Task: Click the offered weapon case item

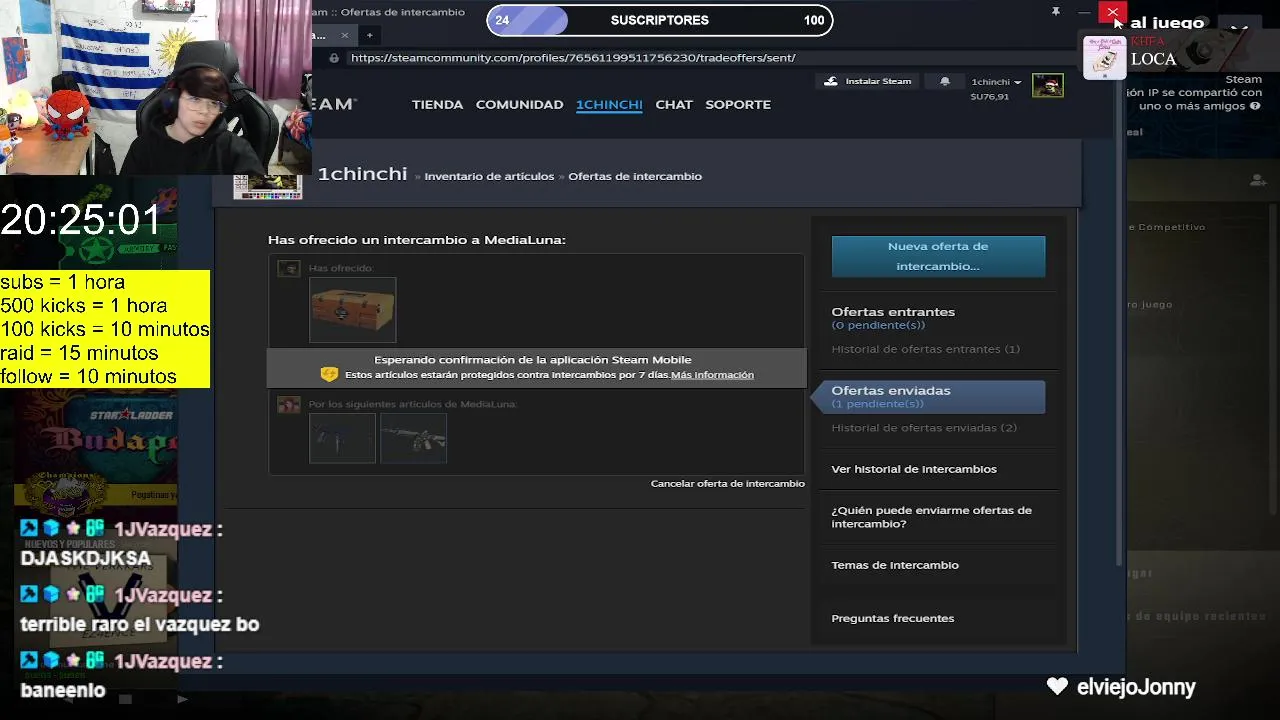Action: pos(352,310)
